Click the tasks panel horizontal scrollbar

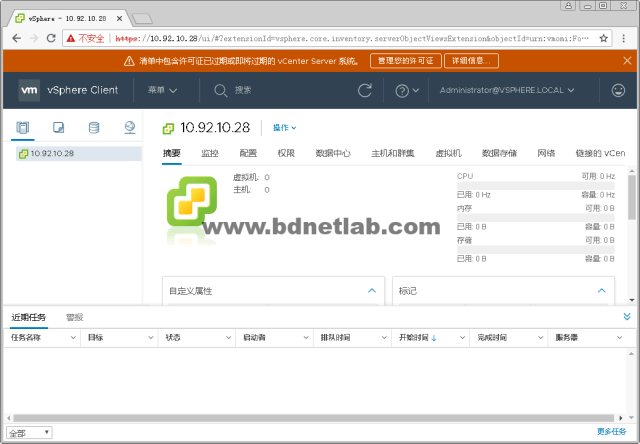coord(313,418)
